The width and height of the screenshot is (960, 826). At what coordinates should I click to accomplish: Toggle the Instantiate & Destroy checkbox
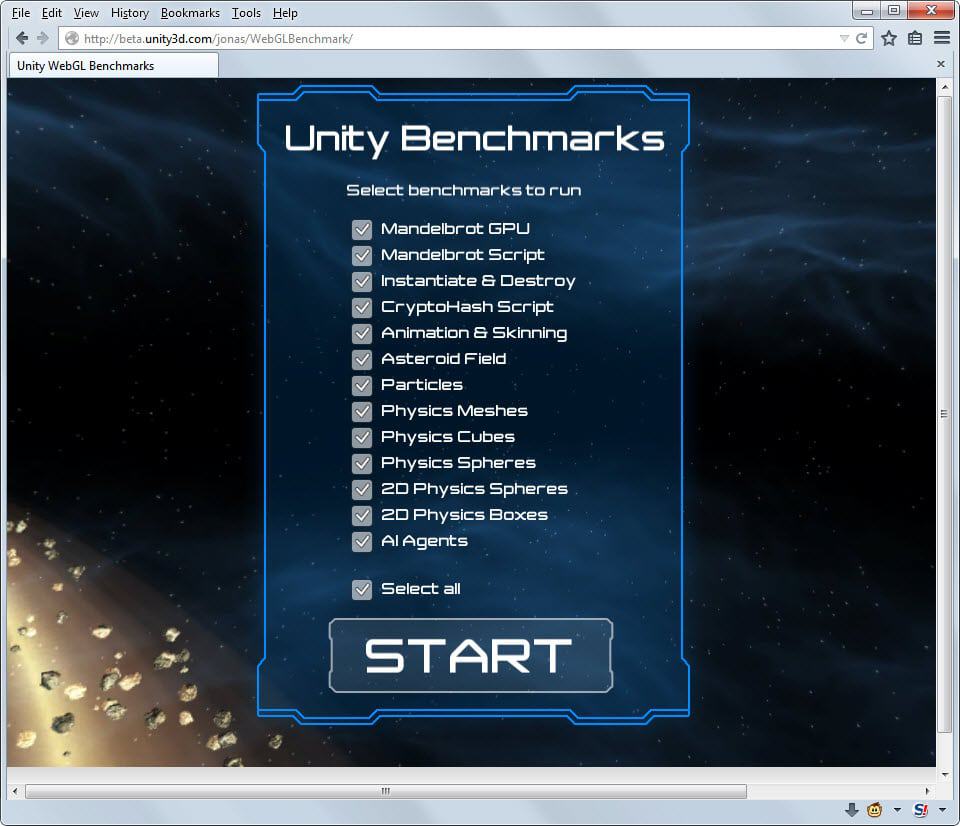pyautogui.click(x=362, y=282)
